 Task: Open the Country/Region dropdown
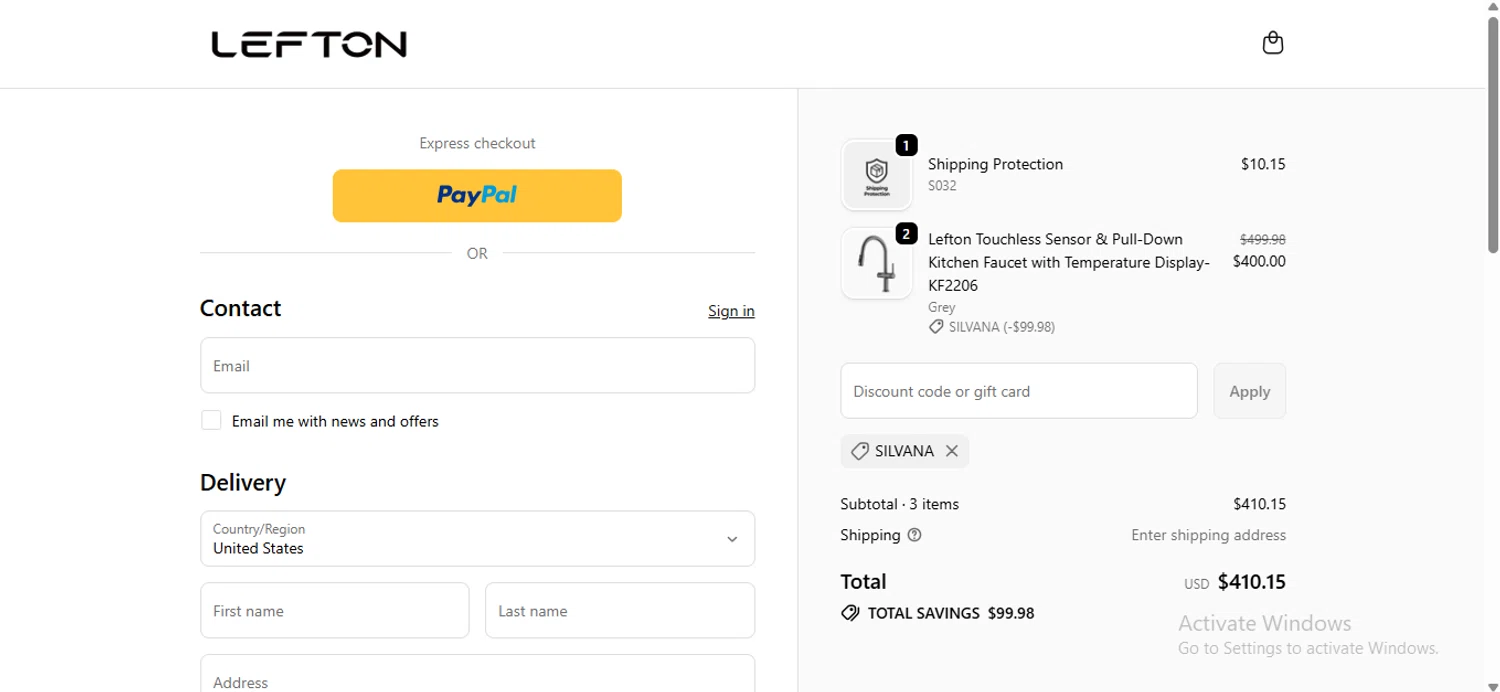(477, 539)
